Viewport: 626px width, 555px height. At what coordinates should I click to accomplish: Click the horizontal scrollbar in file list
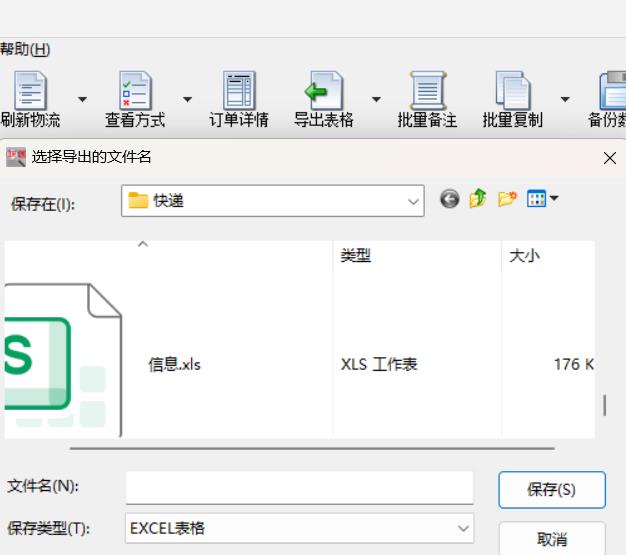312,448
